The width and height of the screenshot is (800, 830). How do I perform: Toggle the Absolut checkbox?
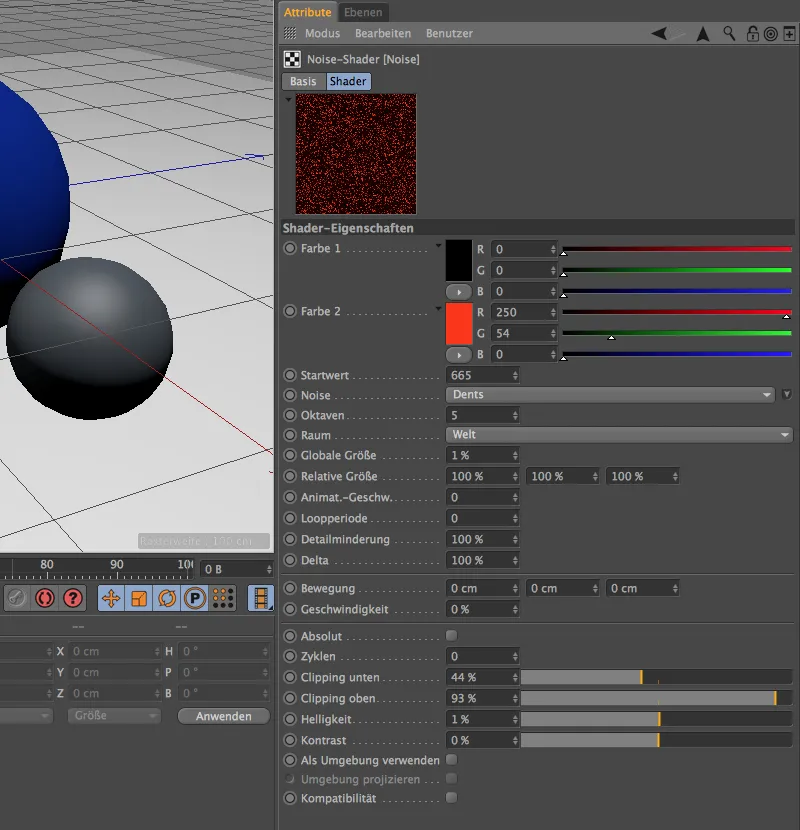point(452,635)
